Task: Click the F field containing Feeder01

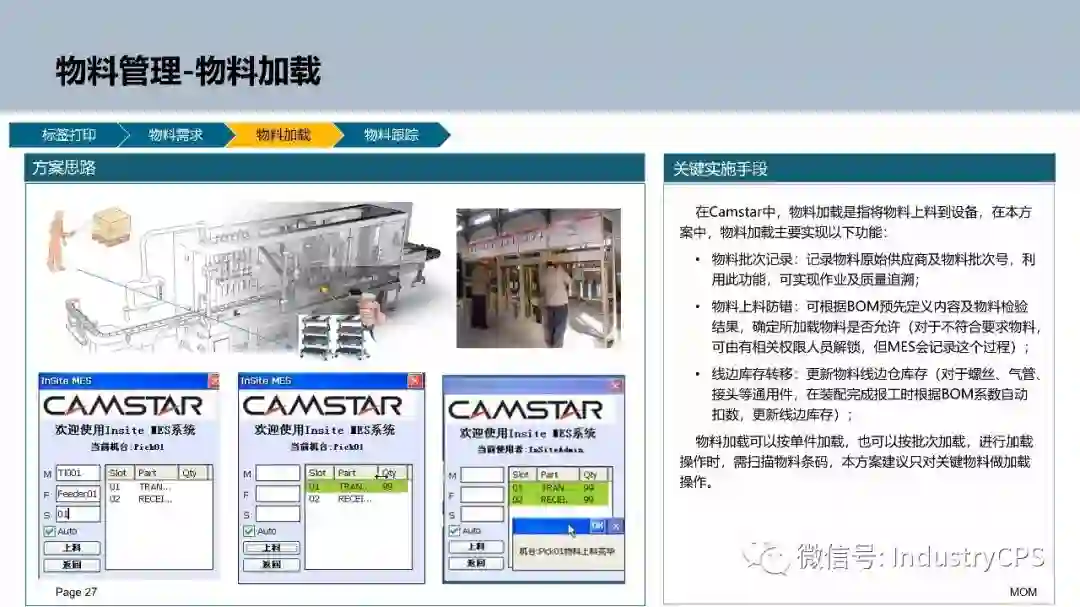Action: pos(78,494)
